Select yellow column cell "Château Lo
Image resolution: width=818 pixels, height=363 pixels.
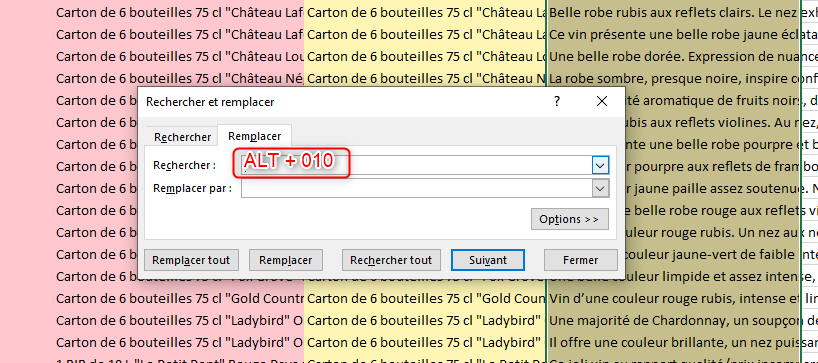point(425,56)
